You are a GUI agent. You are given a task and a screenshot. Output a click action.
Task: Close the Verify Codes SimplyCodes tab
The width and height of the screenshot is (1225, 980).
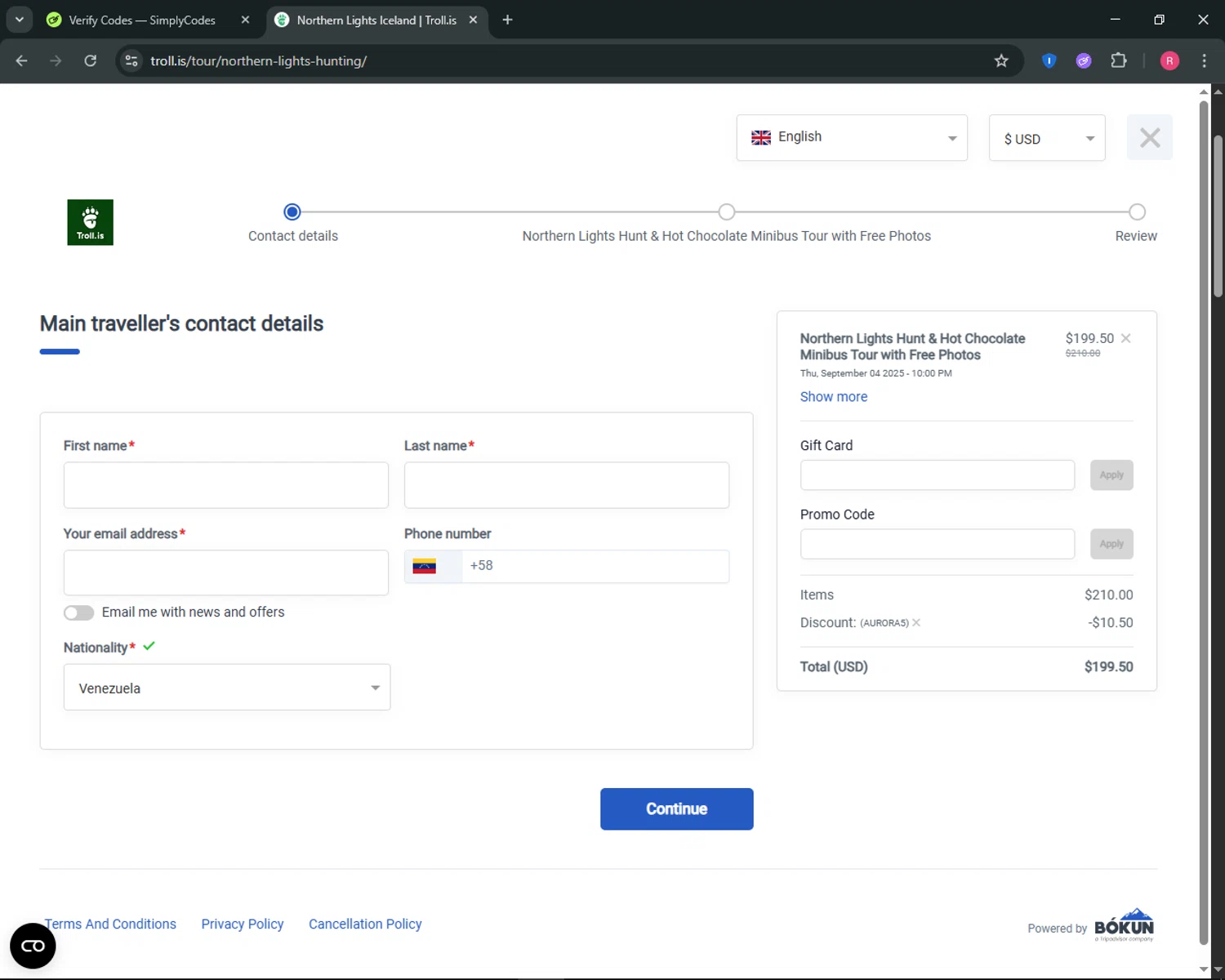pos(245,20)
